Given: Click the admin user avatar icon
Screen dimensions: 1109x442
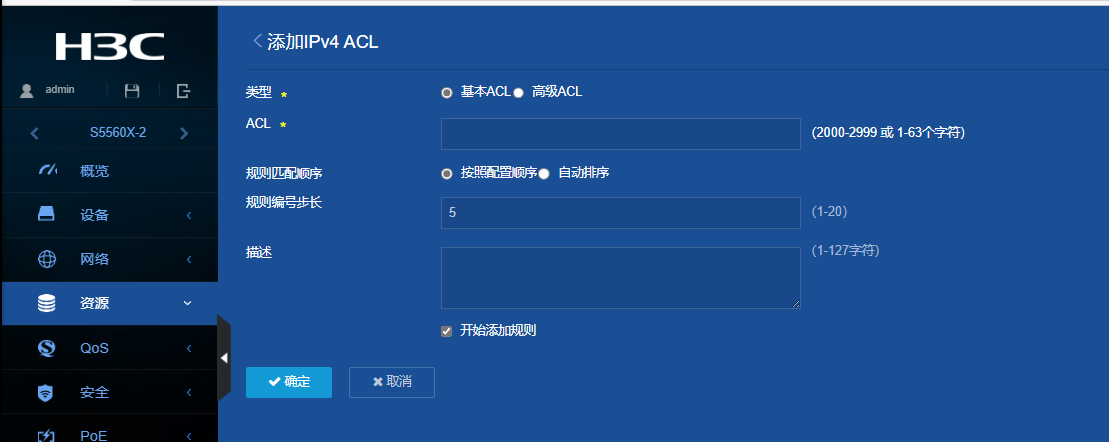Looking at the screenshot, I should click(x=27, y=91).
